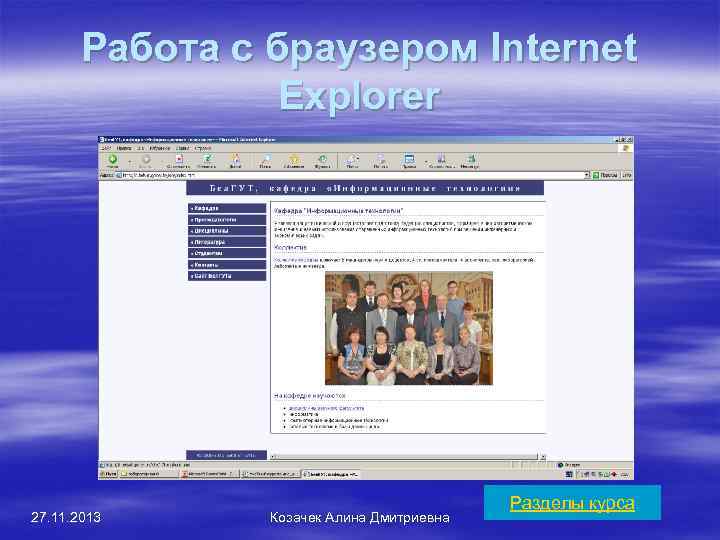Click the Internet zone icon in status bar
This screenshot has width=720, height=540.
click(560, 465)
